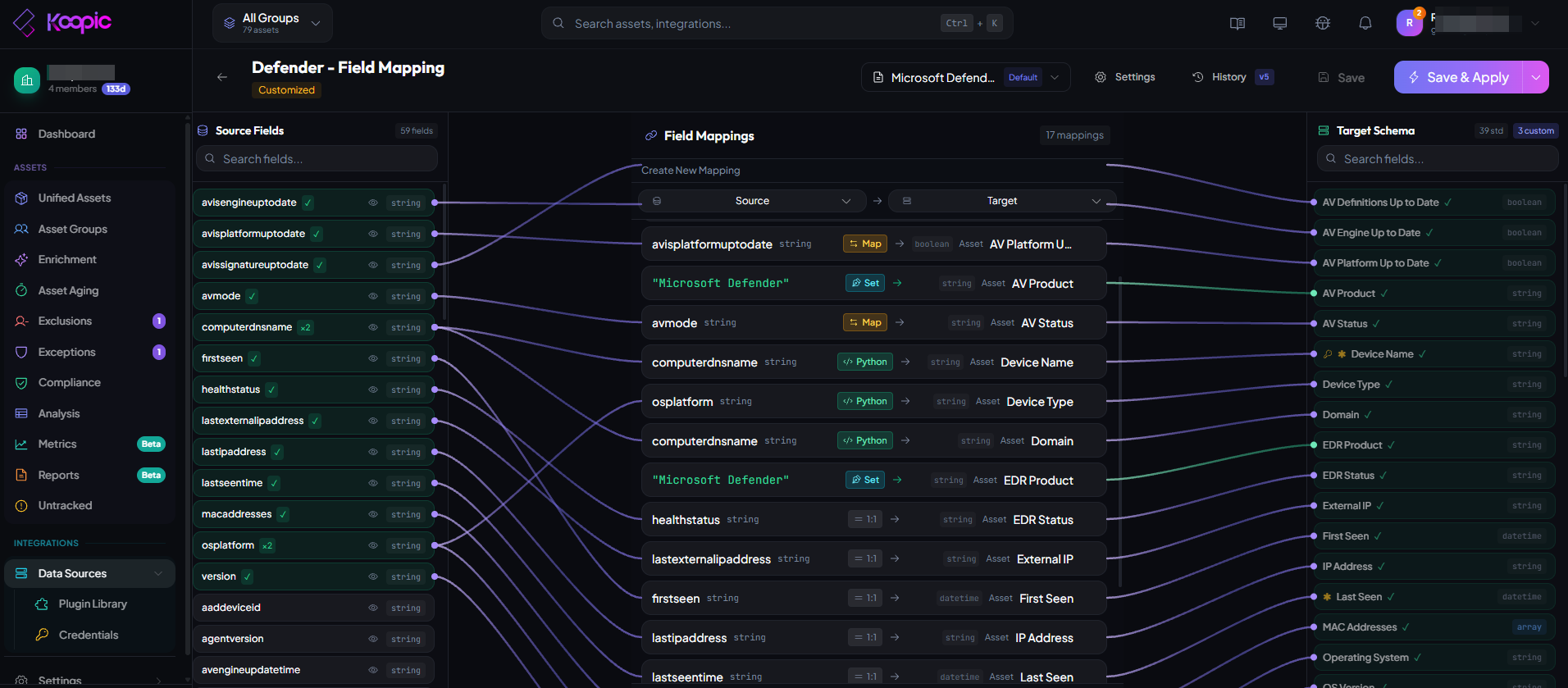Click the Set badge on AV Product mapping
Viewport: 1568px width, 688px height.
(x=865, y=283)
